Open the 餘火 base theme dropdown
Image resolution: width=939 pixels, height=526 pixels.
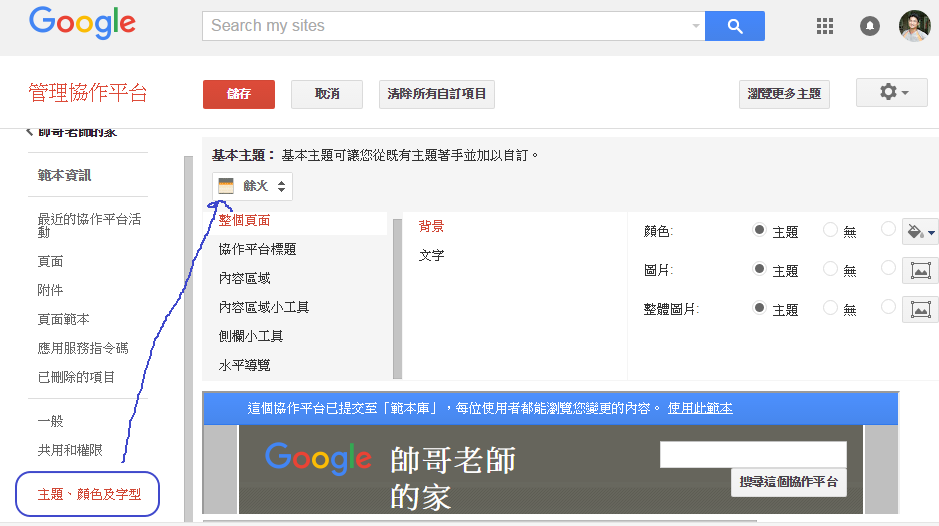pyautogui.click(x=253, y=186)
